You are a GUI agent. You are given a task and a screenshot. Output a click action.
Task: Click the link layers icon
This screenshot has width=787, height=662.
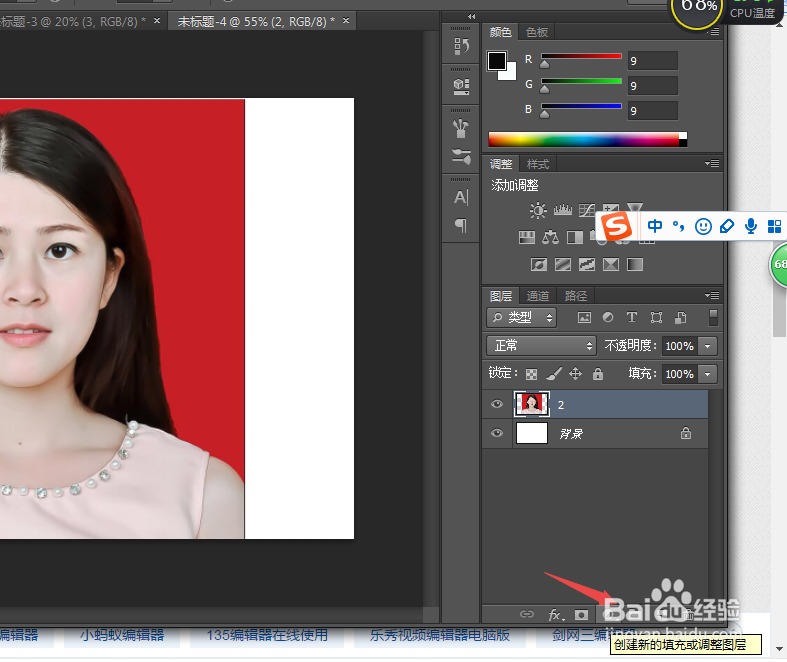527,614
